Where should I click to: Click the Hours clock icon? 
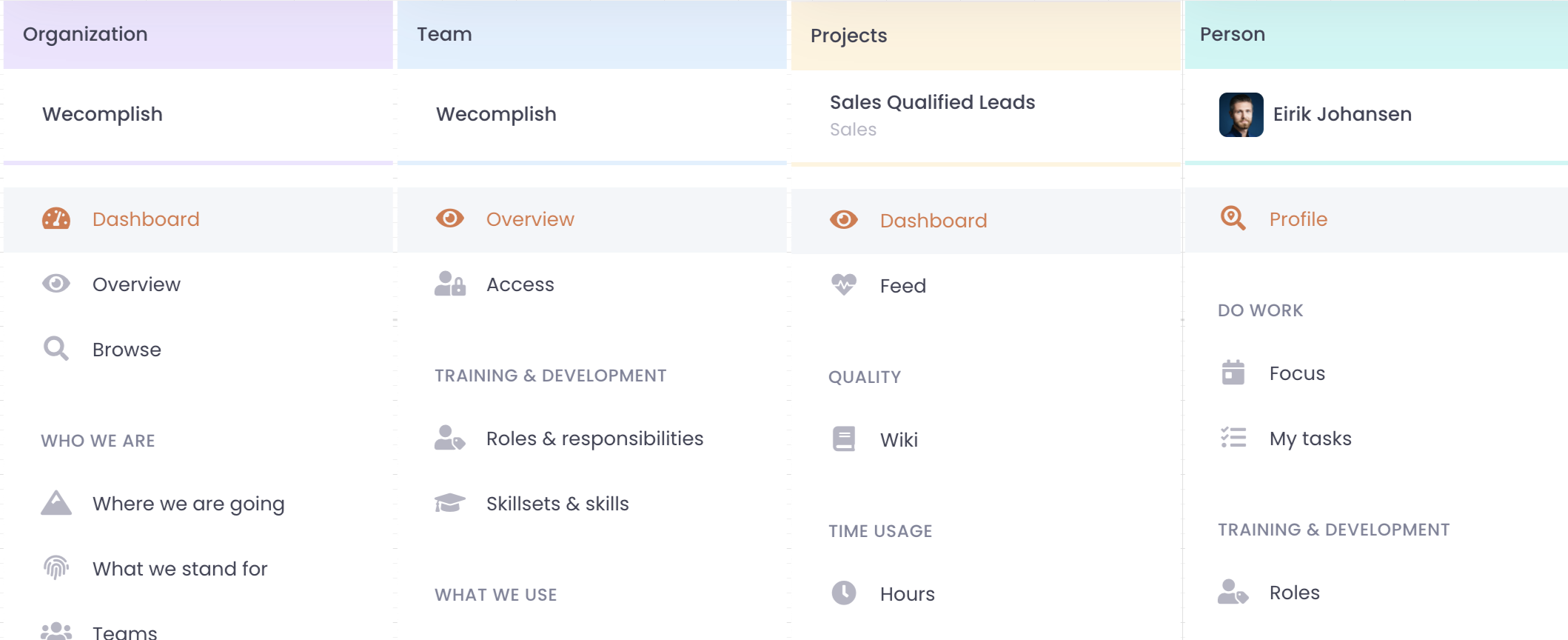tap(844, 593)
